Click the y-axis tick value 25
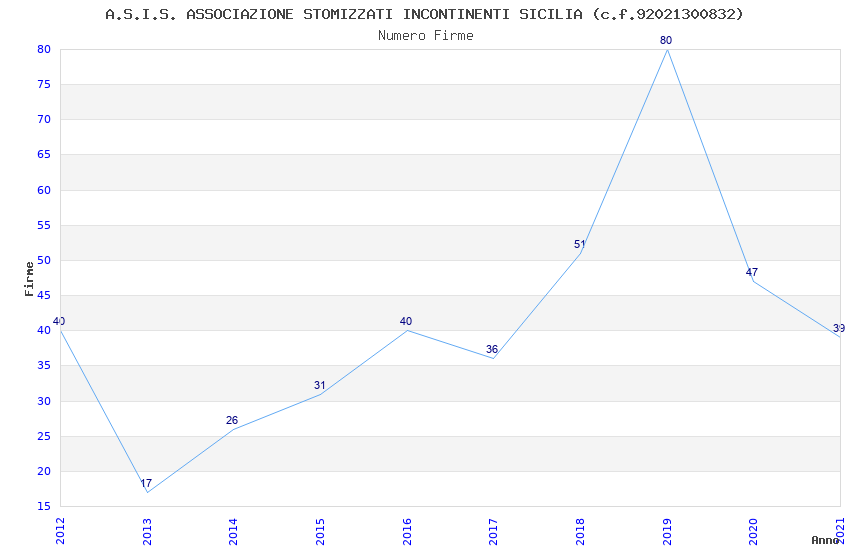850x550 pixels. coord(44,437)
